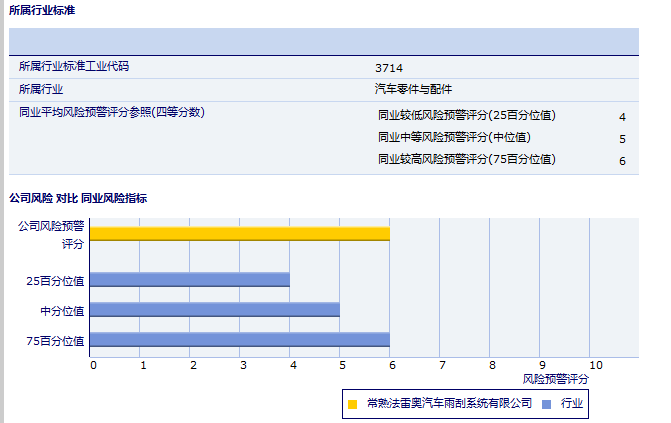Click the 行业 legend label
This screenshot has height=423, width=671.
pyautogui.click(x=572, y=403)
